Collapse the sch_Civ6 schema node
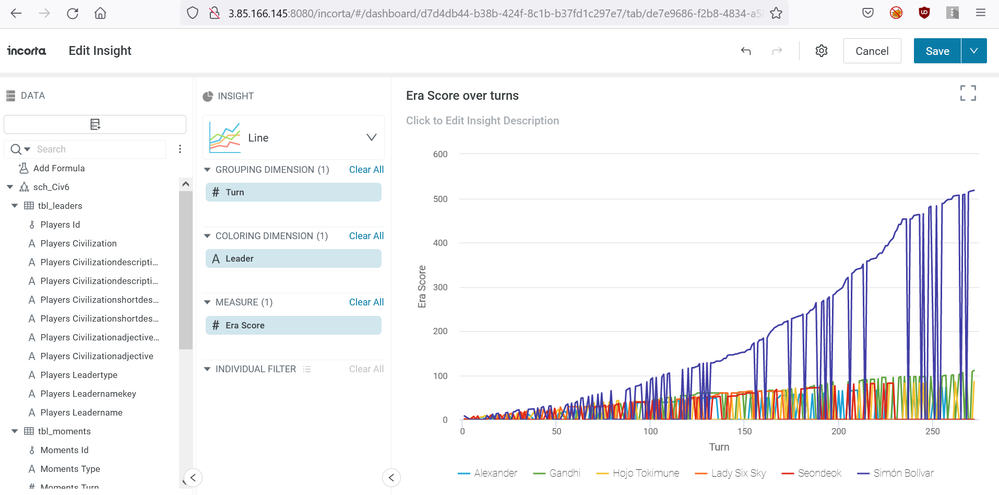Image resolution: width=999 pixels, height=495 pixels. click(x=10, y=187)
